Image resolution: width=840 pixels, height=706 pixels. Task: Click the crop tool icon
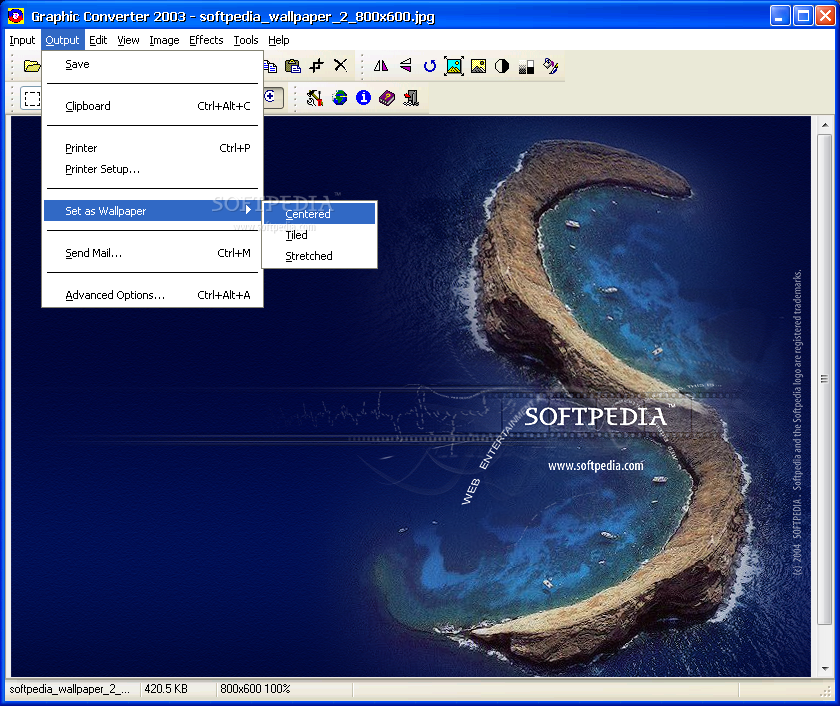pos(317,66)
